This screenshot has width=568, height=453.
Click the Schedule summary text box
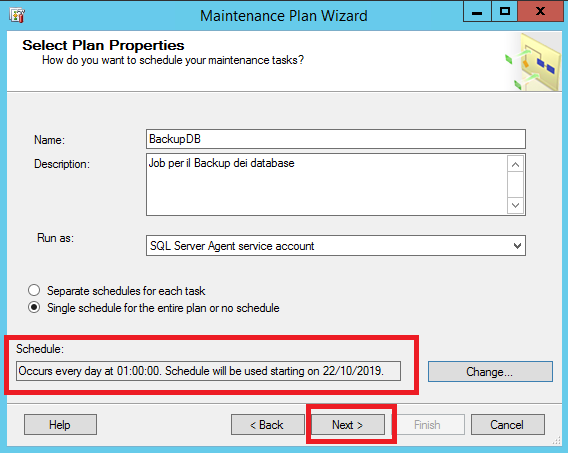click(x=208, y=371)
